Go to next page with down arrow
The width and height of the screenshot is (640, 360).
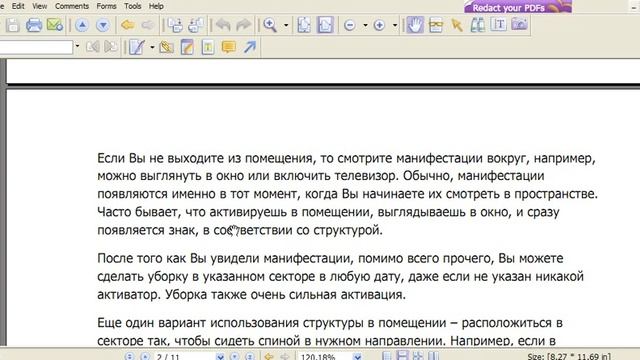point(103,25)
